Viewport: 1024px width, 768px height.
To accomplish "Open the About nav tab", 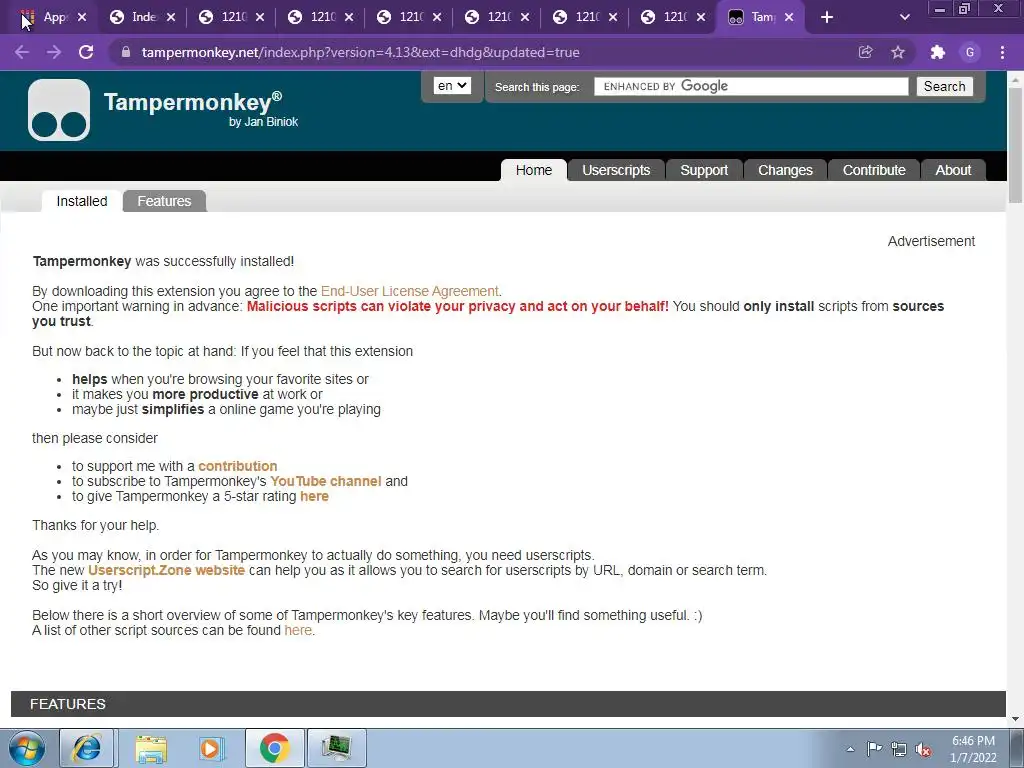I will [x=953, y=170].
